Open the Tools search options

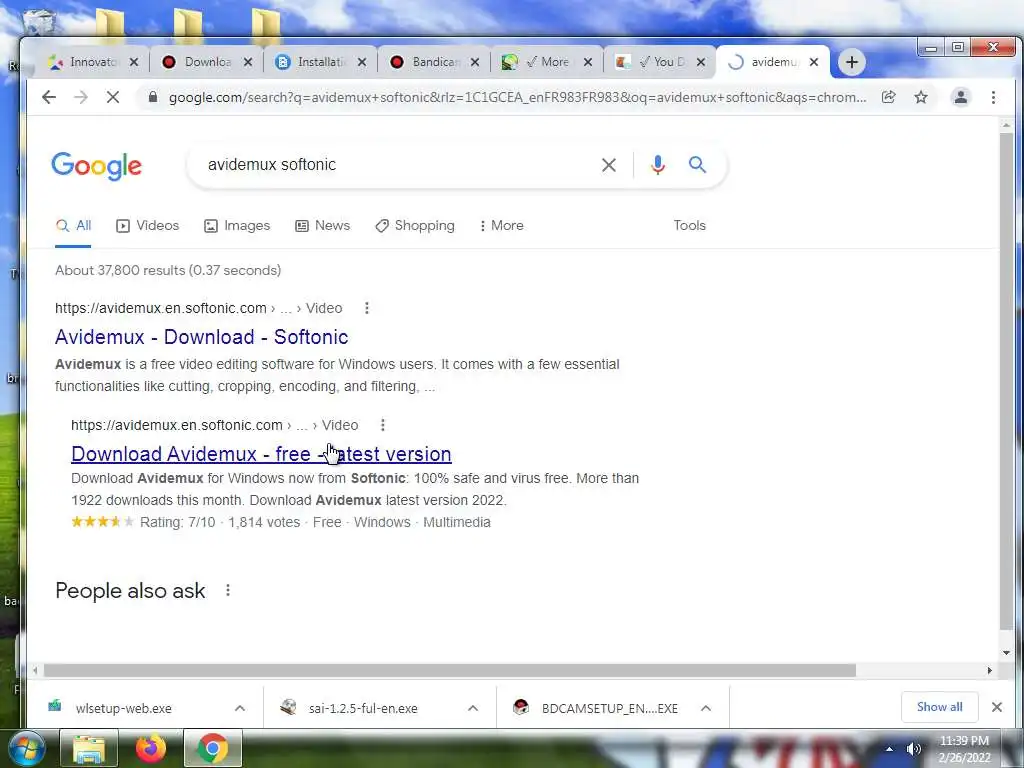pyautogui.click(x=690, y=225)
